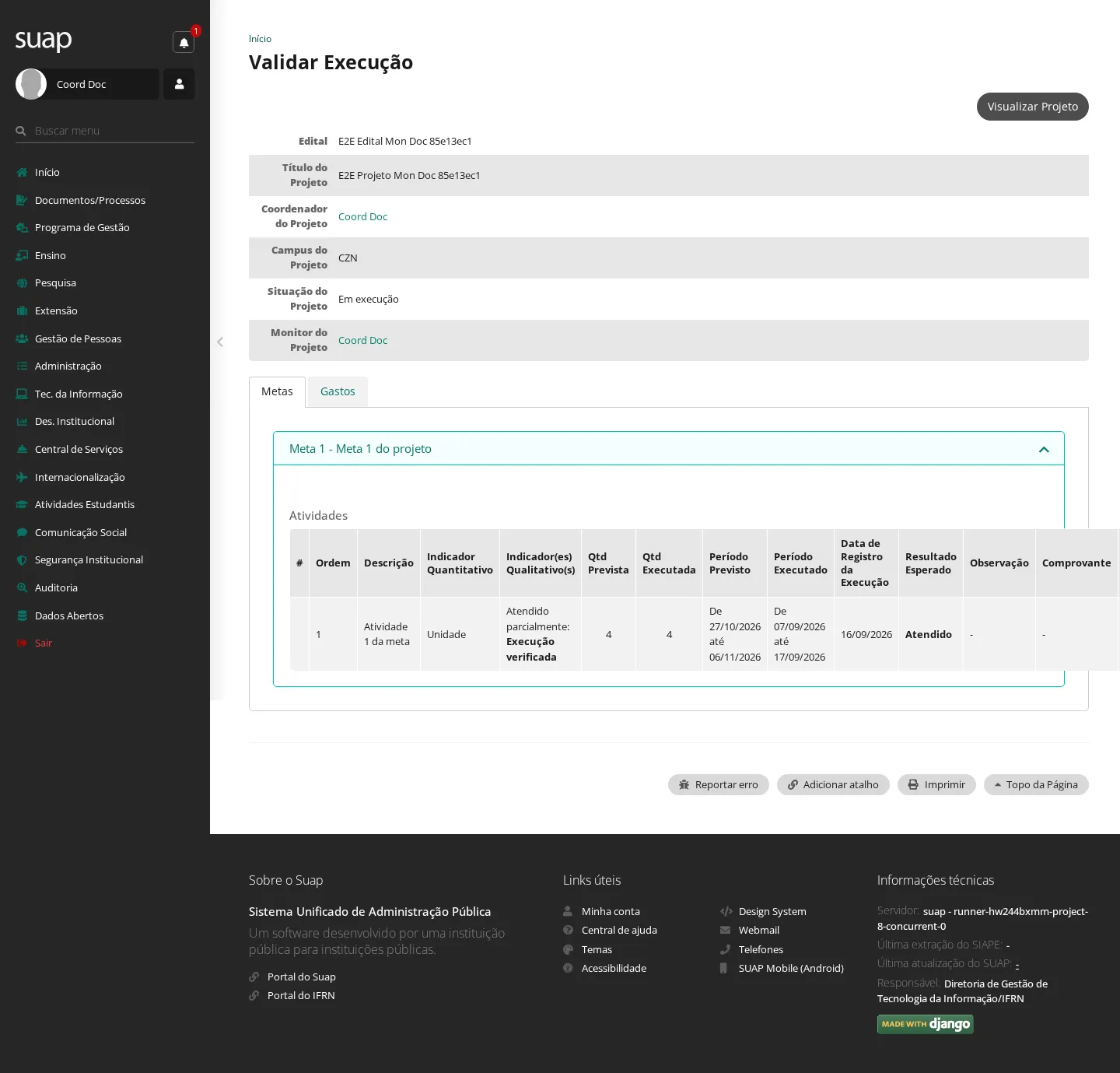The width and height of the screenshot is (1120, 1073).
Task: Click Topo da Página button
Action: click(1036, 784)
